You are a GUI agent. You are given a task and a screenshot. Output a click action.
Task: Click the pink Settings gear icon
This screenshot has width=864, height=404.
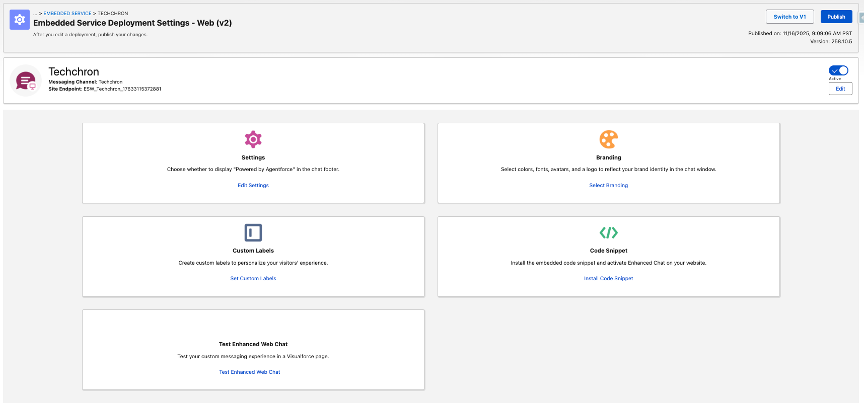click(253, 139)
